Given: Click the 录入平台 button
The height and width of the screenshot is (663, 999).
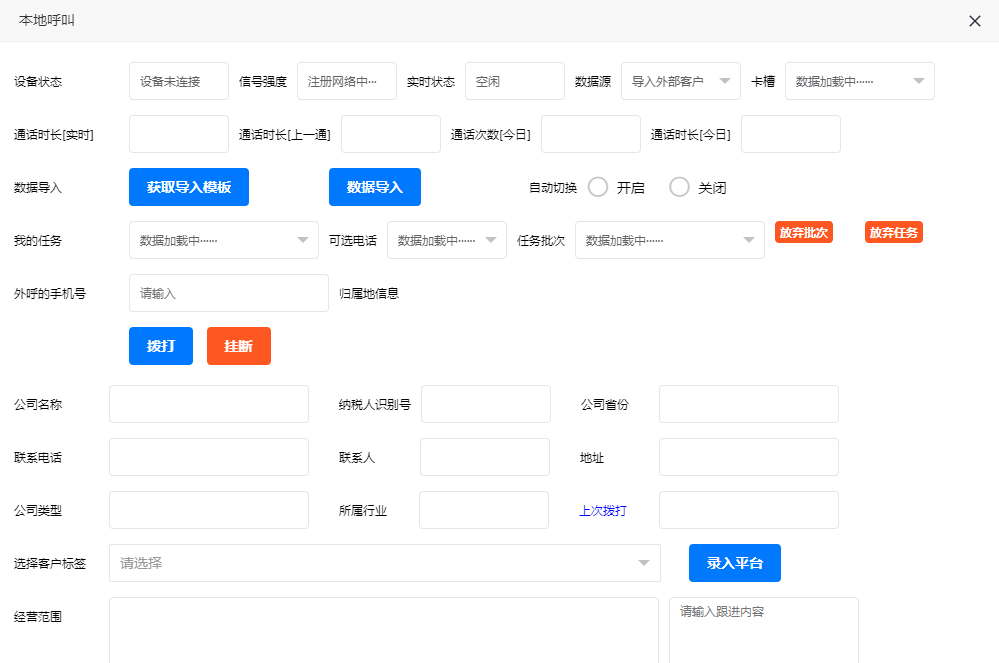Looking at the screenshot, I should 735,563.
